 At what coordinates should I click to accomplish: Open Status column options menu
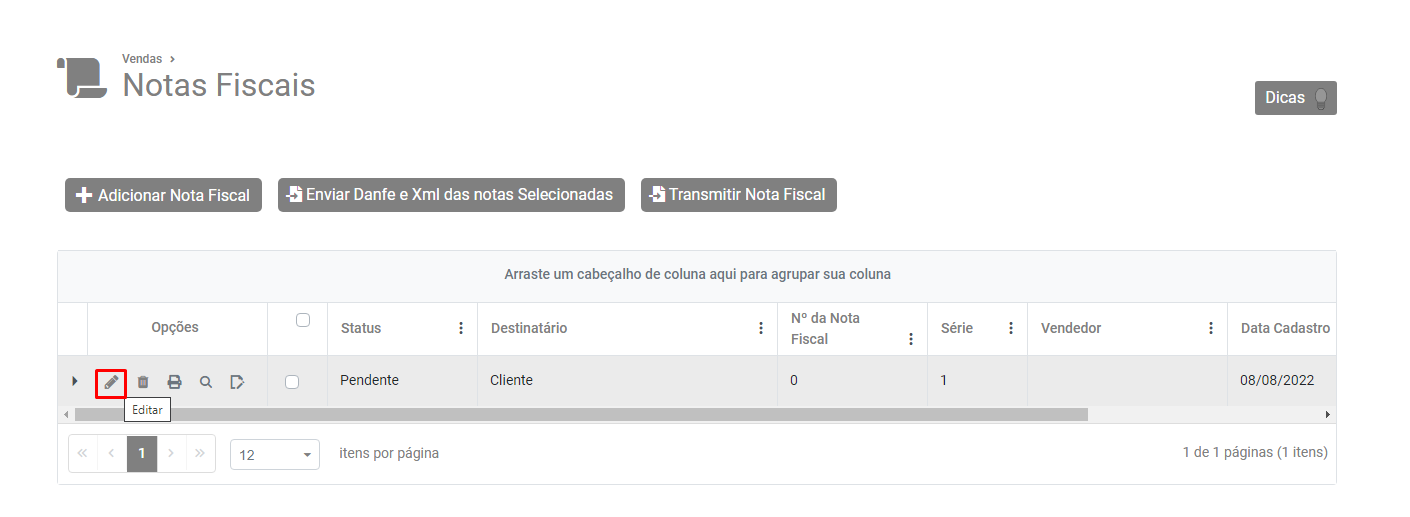coord(461,328)
